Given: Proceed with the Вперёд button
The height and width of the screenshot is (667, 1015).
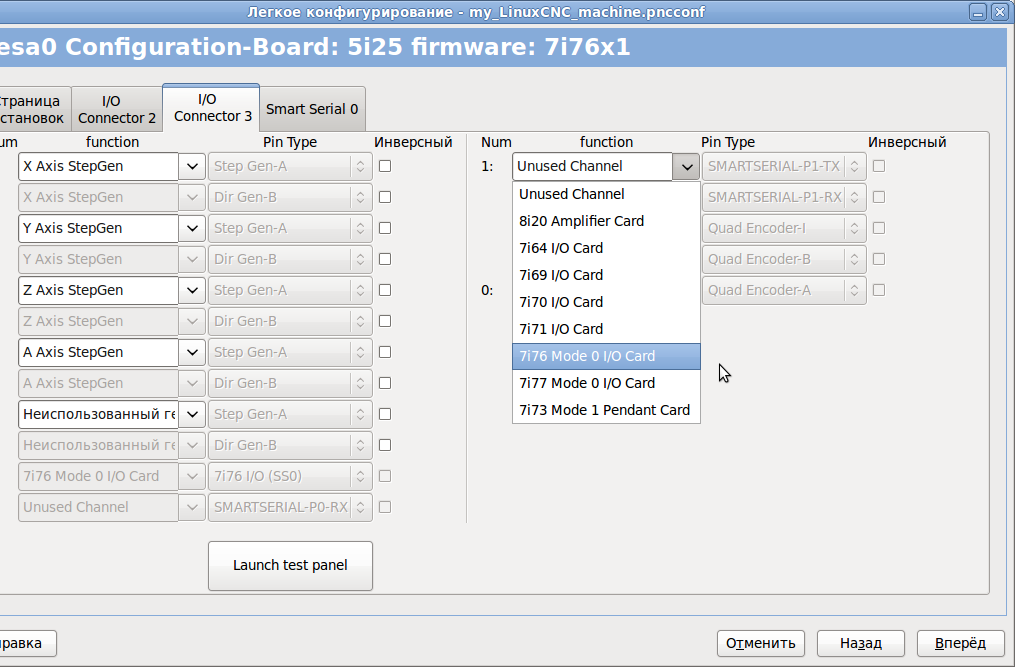Looking at the screenshot, I should [961, 644].
